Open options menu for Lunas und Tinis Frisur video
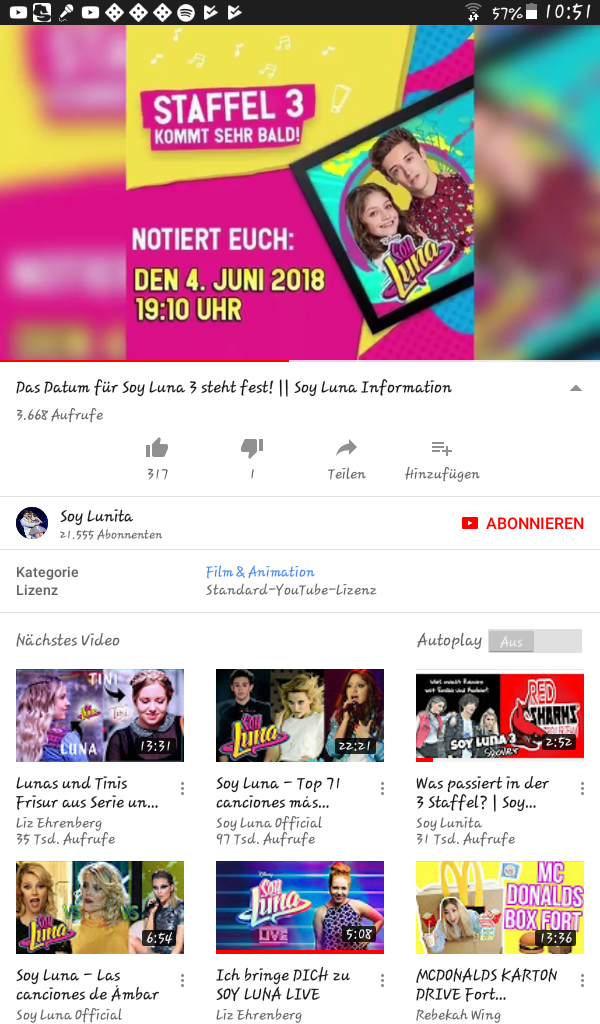This screenshot has height=1024, width=600. (x=182, y=789)
